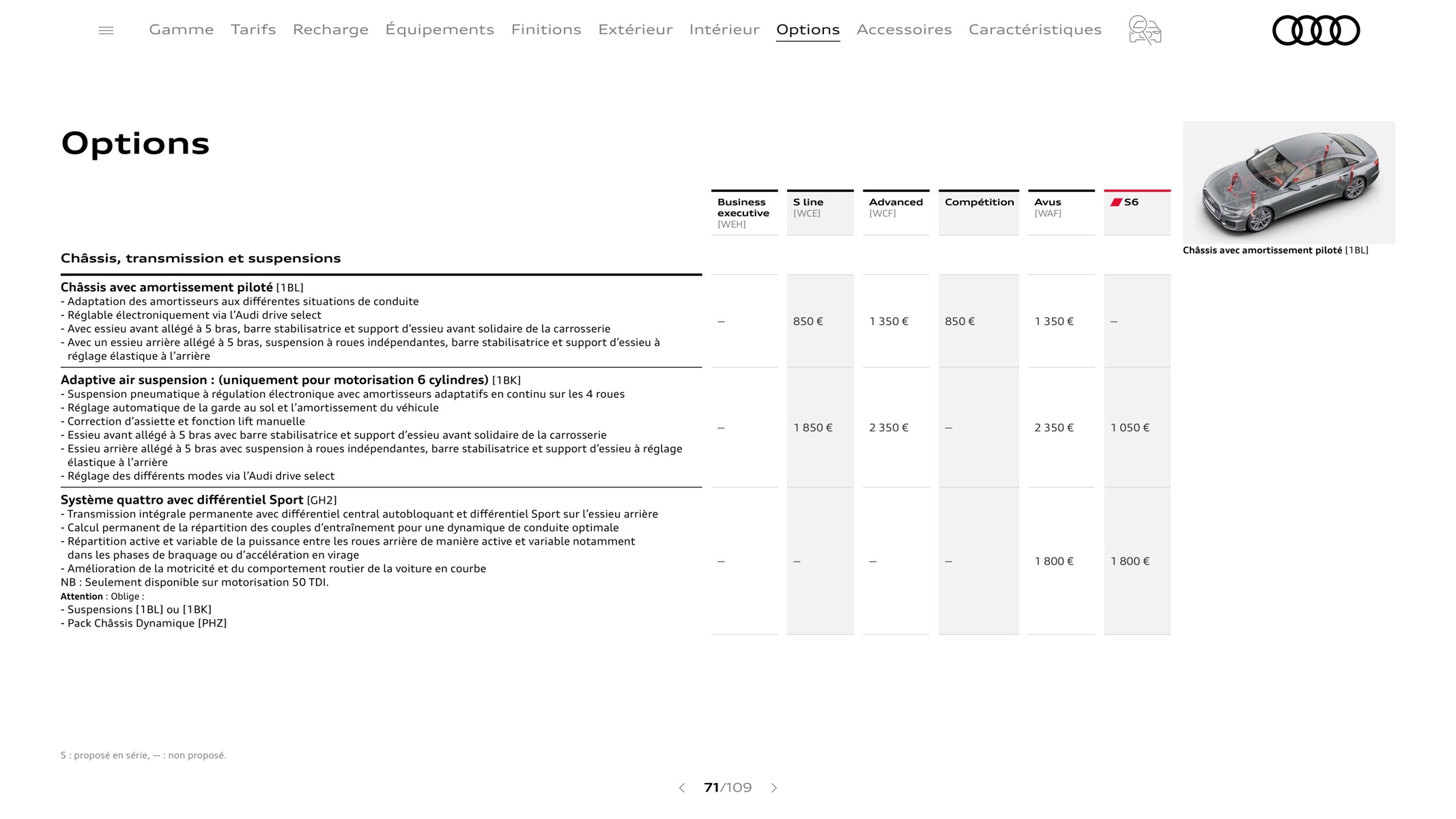Click 'Correction d'assiette et fonction lift manuelle' line
The image size is (1456, 819).
[183, 422]
